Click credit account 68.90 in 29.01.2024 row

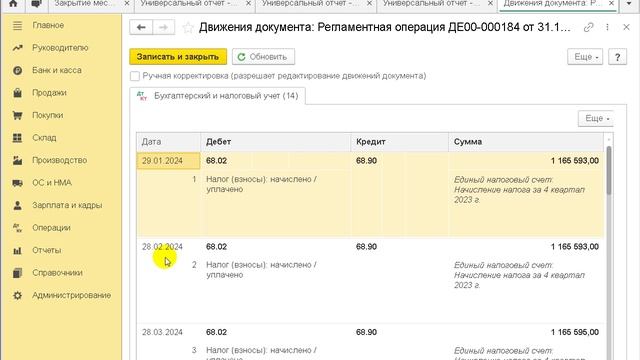tap(366, 161)
